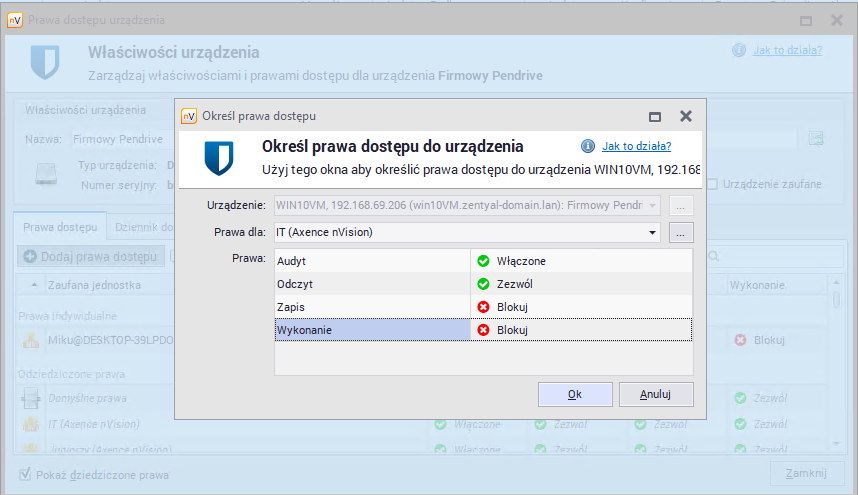Viewport: 858px width, 495px height.
Task: Click the red Blokuj icon for Wykonanie
Action: coord(483,330)
